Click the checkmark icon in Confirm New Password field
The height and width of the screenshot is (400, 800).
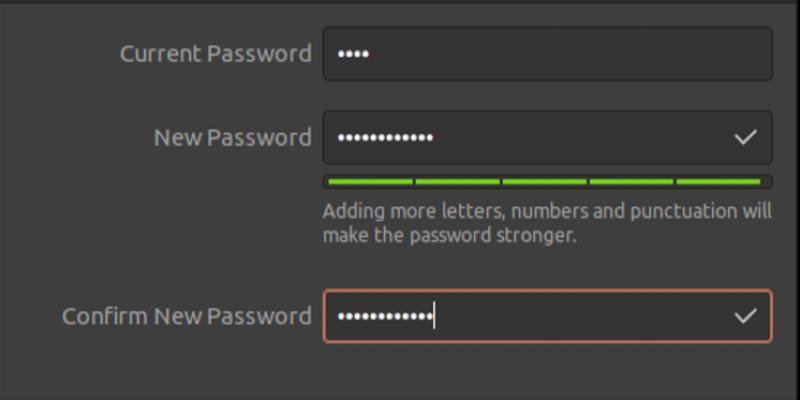coord(745,316)
